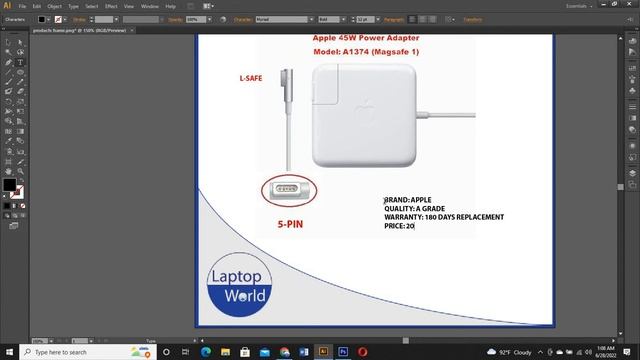Align paragraph text center

point(422,19)
